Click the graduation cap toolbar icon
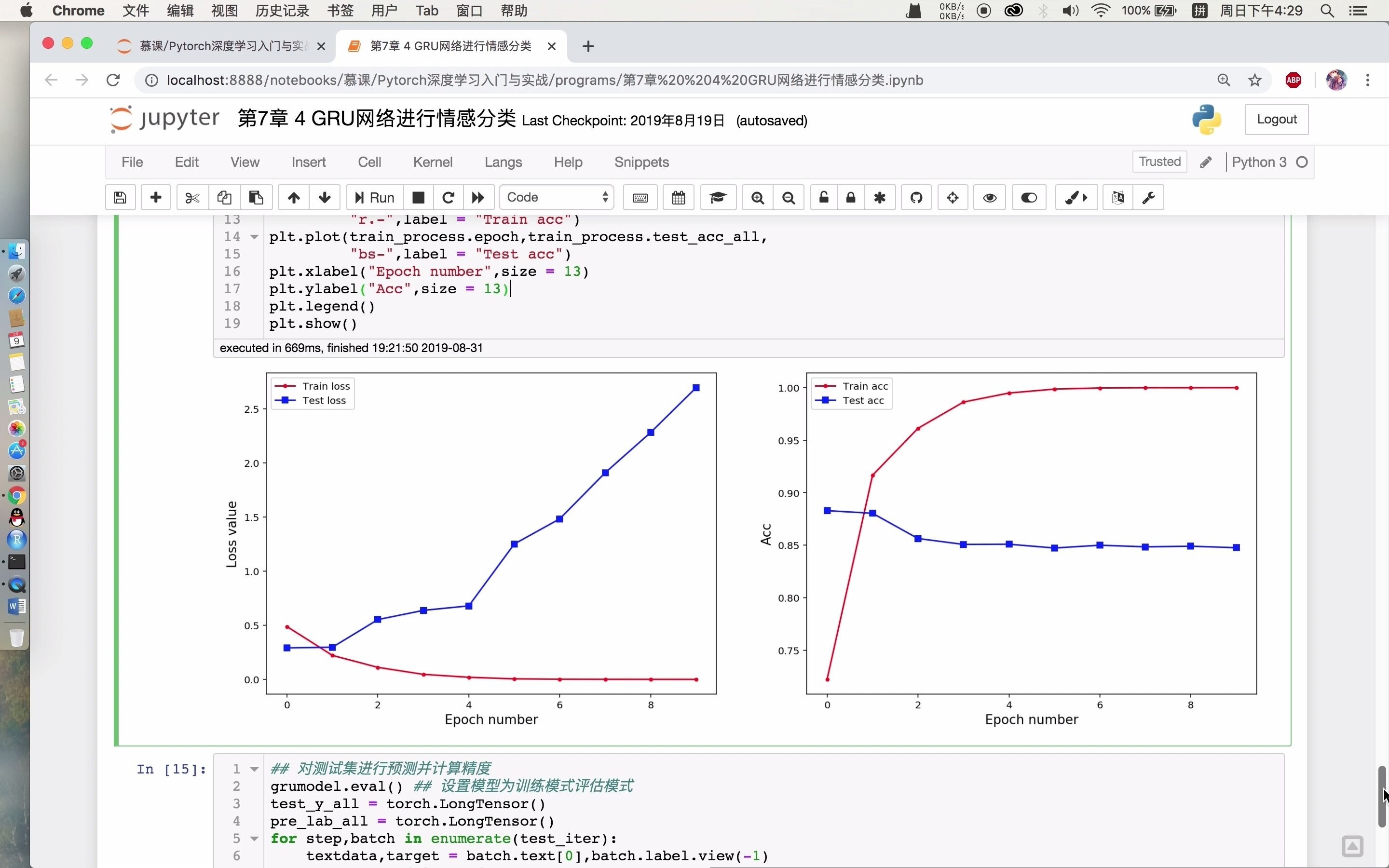 (718, 198)
